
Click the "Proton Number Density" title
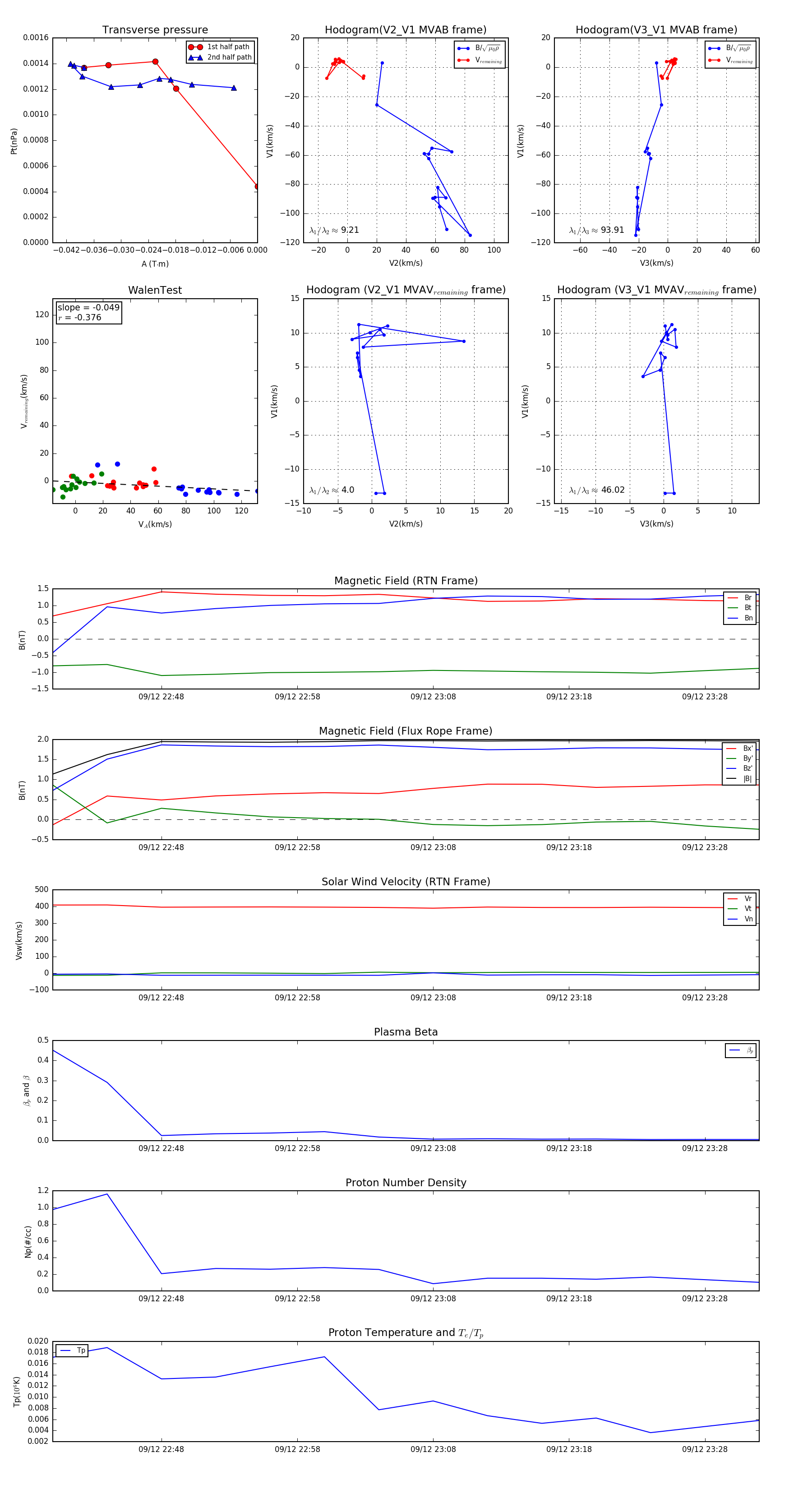tap(406, 1183)
